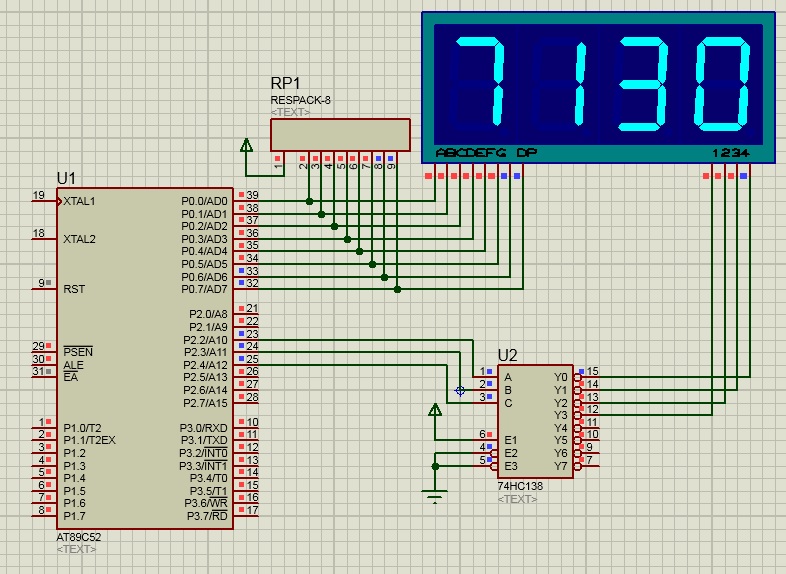786x574 pixels.
Task: Click the P3.1/TXD pin label
Action: [x=204, y=440]
